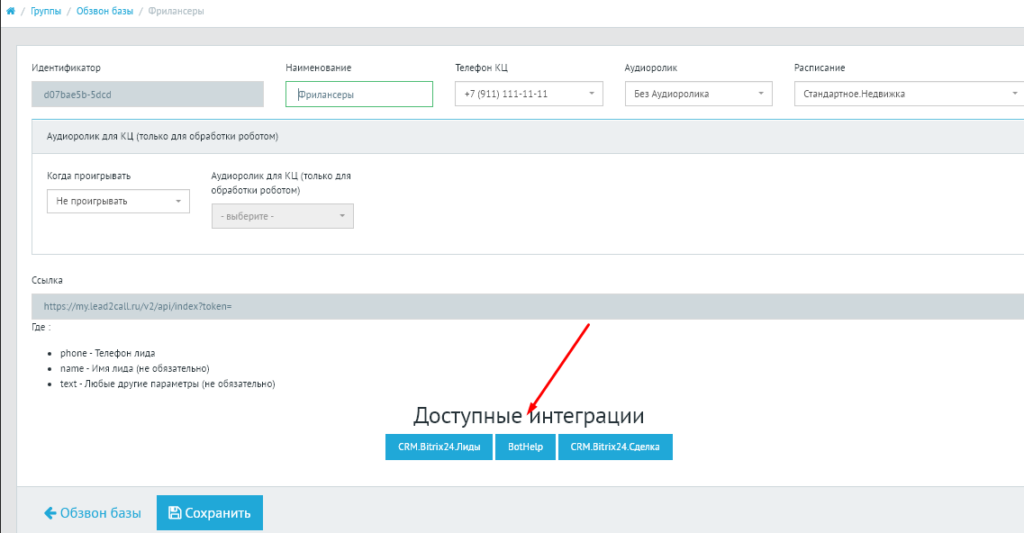Open the Группы breadcrumb link
Image resolution: width=1024 pixels, height=533 pixels.
click(45, 10)
